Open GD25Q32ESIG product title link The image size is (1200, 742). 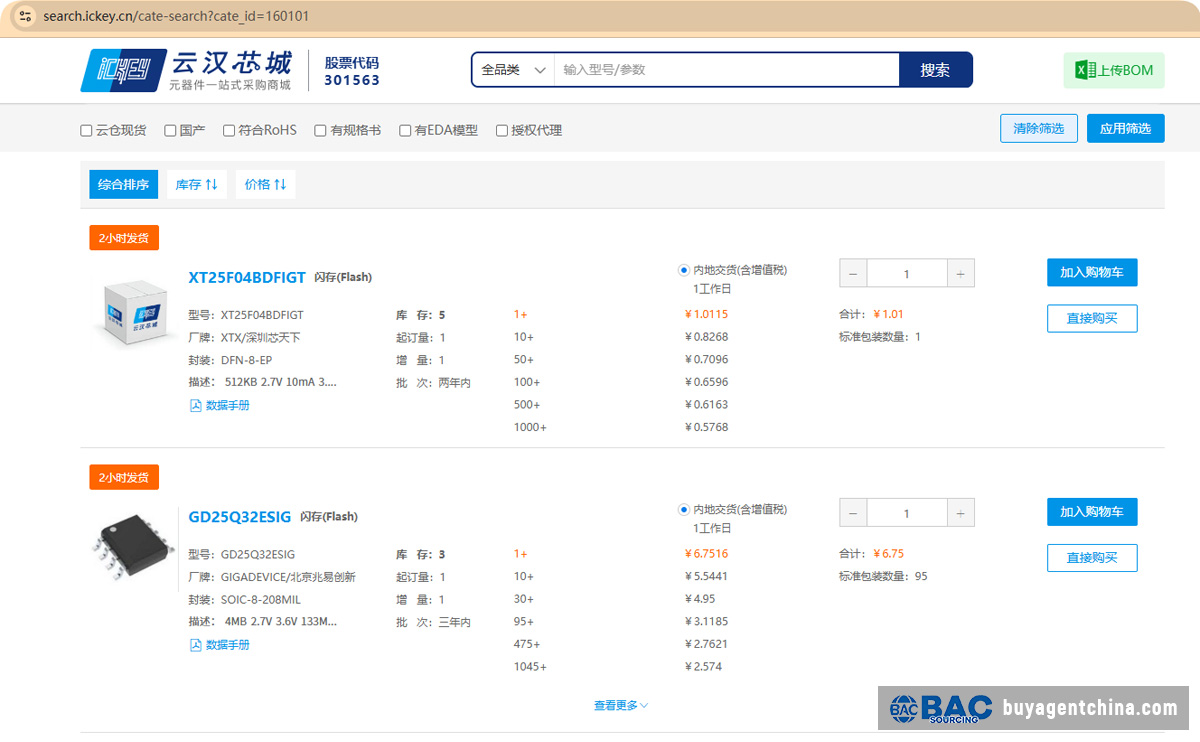coord(240,517)
